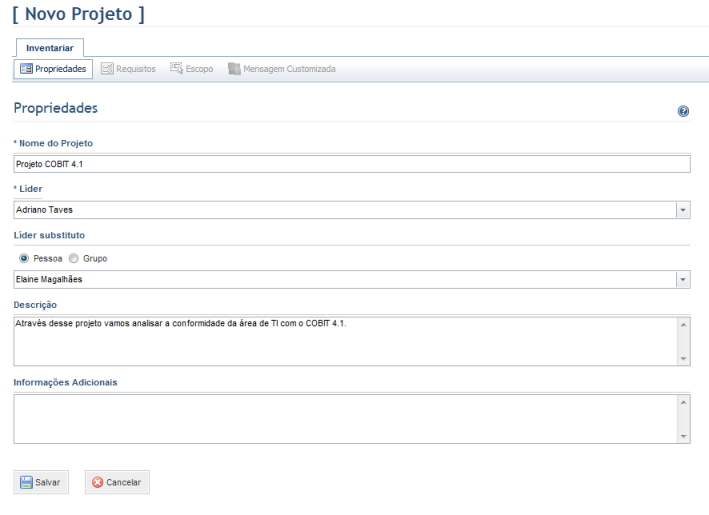This screenshot has height=515, width=709.
Task: Open the Líder dropdown arrow
Action: click(x=683, y=210)
